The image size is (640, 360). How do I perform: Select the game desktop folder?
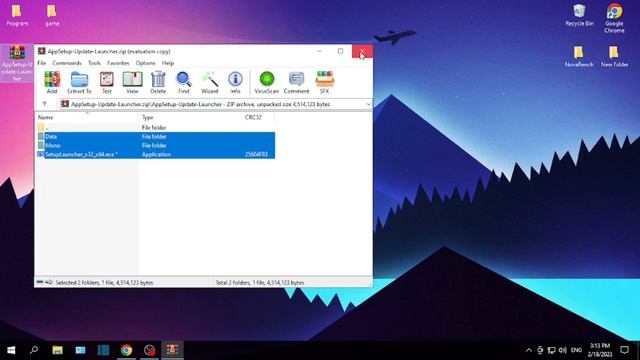(52, 16)
